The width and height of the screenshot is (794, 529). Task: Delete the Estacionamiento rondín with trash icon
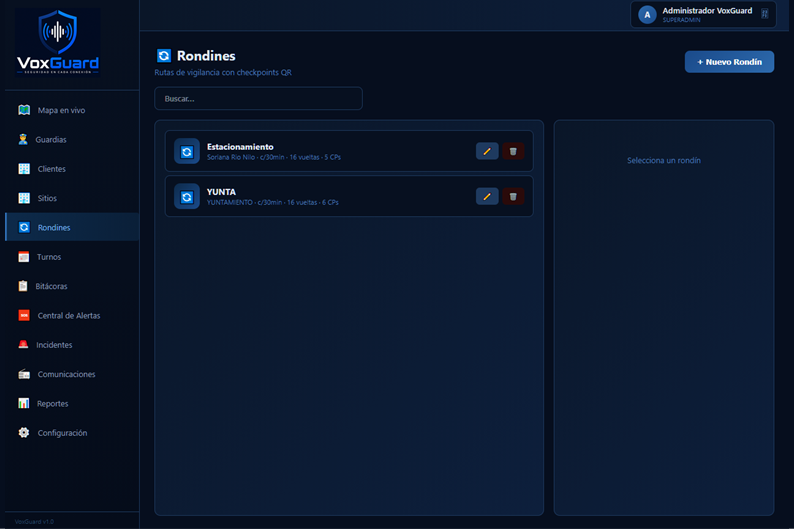pos(513,151)
